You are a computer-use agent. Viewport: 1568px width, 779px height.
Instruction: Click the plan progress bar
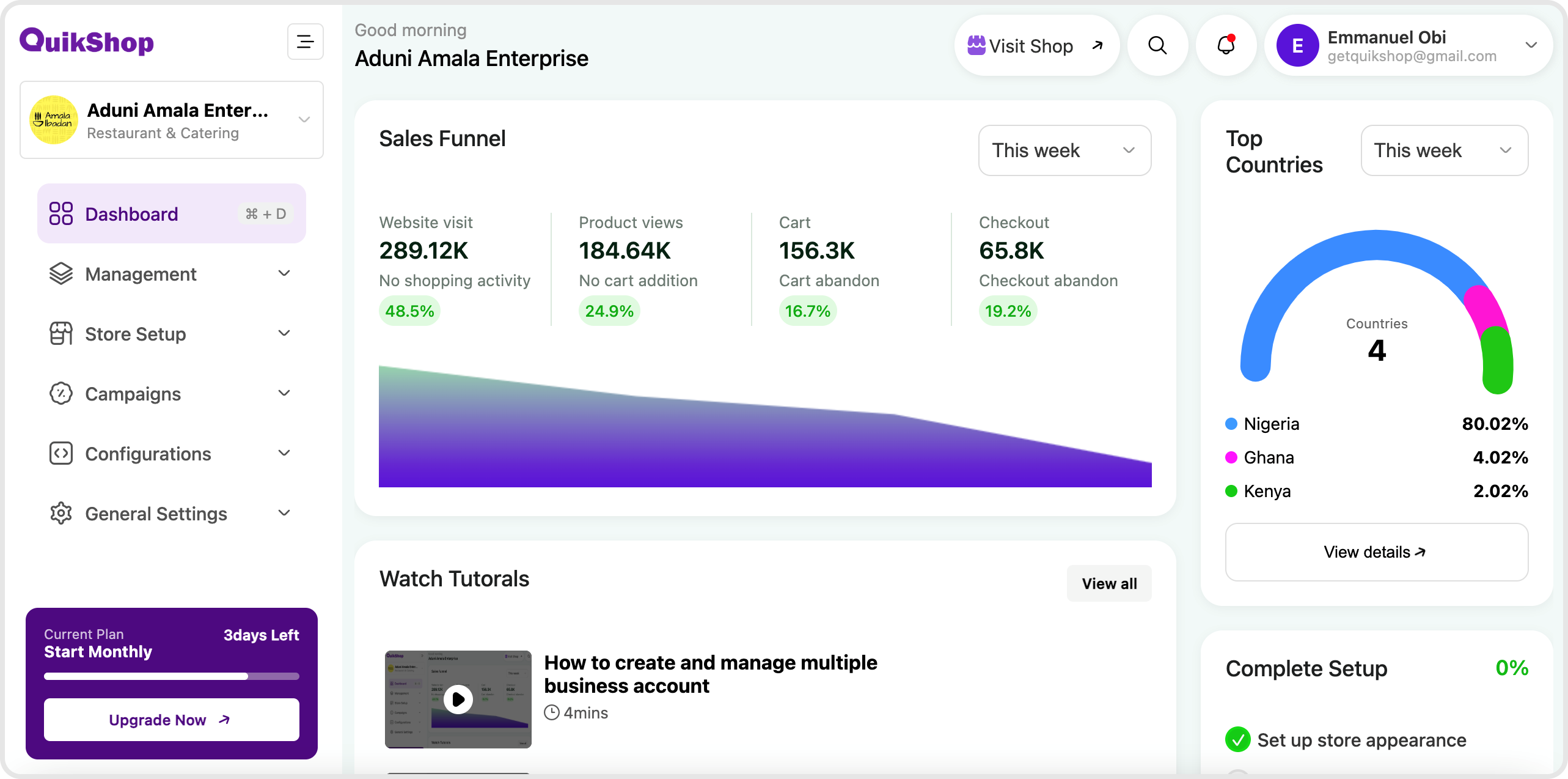[171, 676]
